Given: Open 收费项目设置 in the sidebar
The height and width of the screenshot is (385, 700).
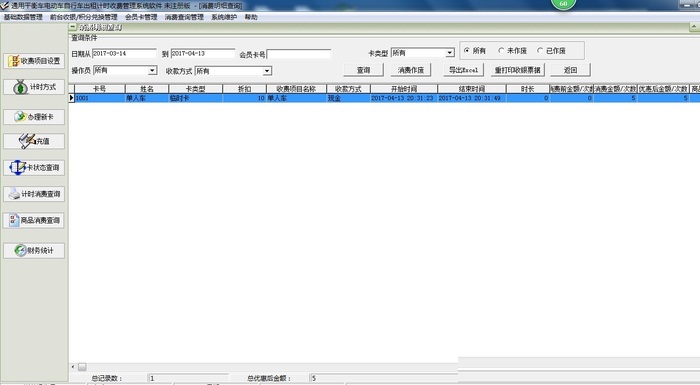Looking at the screenshot, I should pos(34,61).
